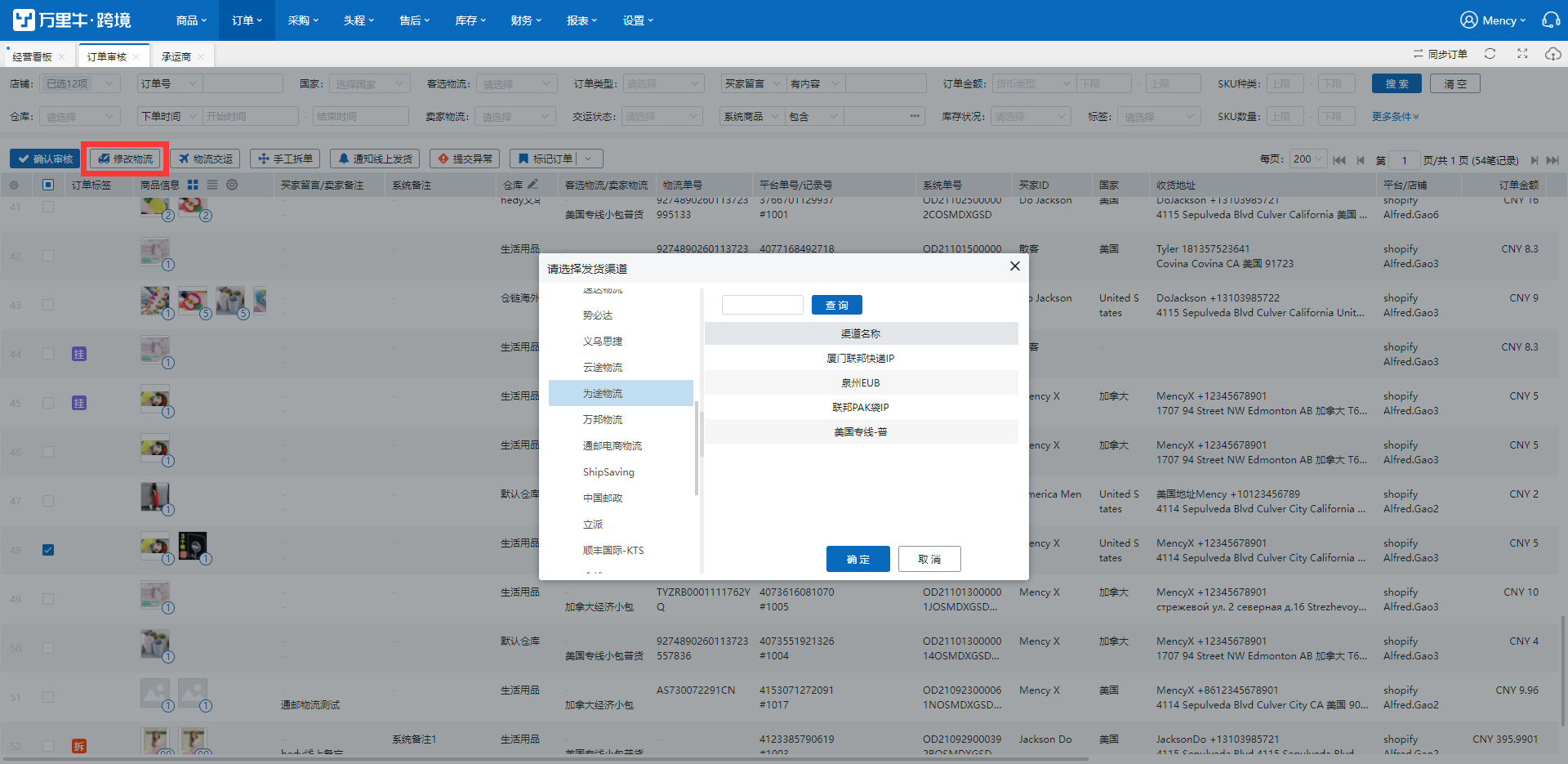Click the 确定 confirm button in dialog

(857, 559)
